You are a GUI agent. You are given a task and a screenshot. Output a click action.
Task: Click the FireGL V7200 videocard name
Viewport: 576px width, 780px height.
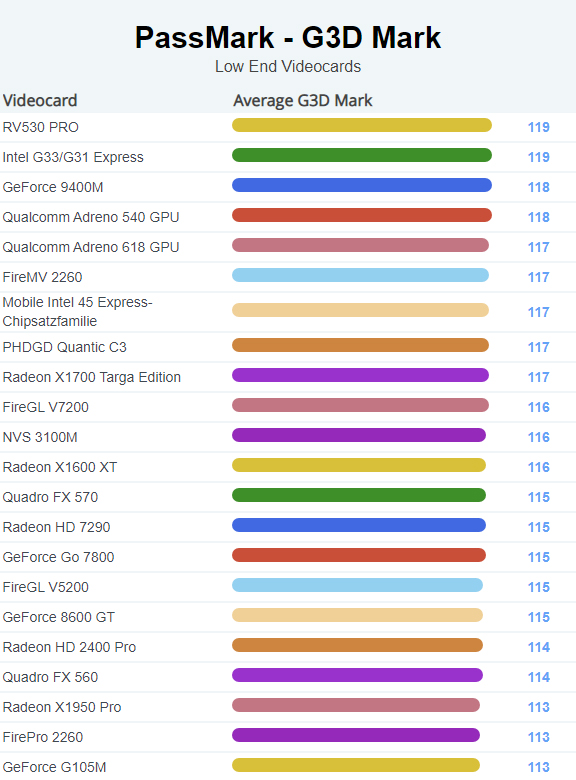[x=46, y=407]
